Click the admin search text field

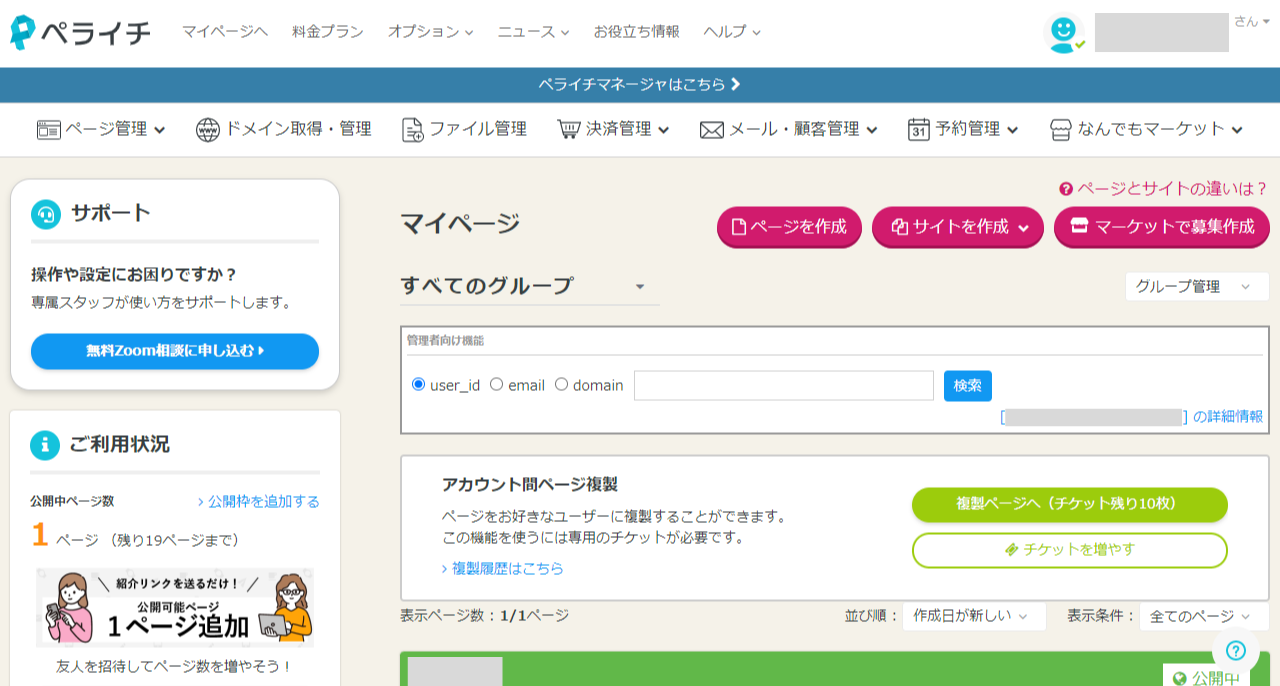point(784,386)
